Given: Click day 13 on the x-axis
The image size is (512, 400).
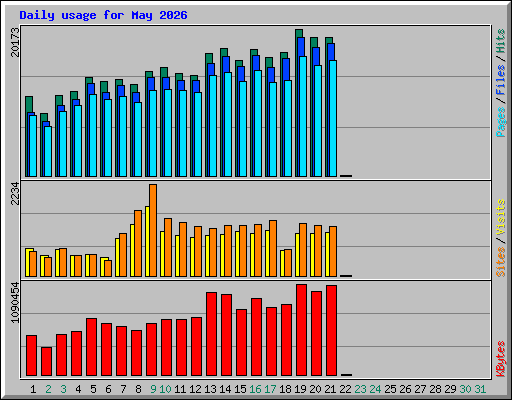Looking at the screenshot, I should pyautogui.click(x=210, y=389).
